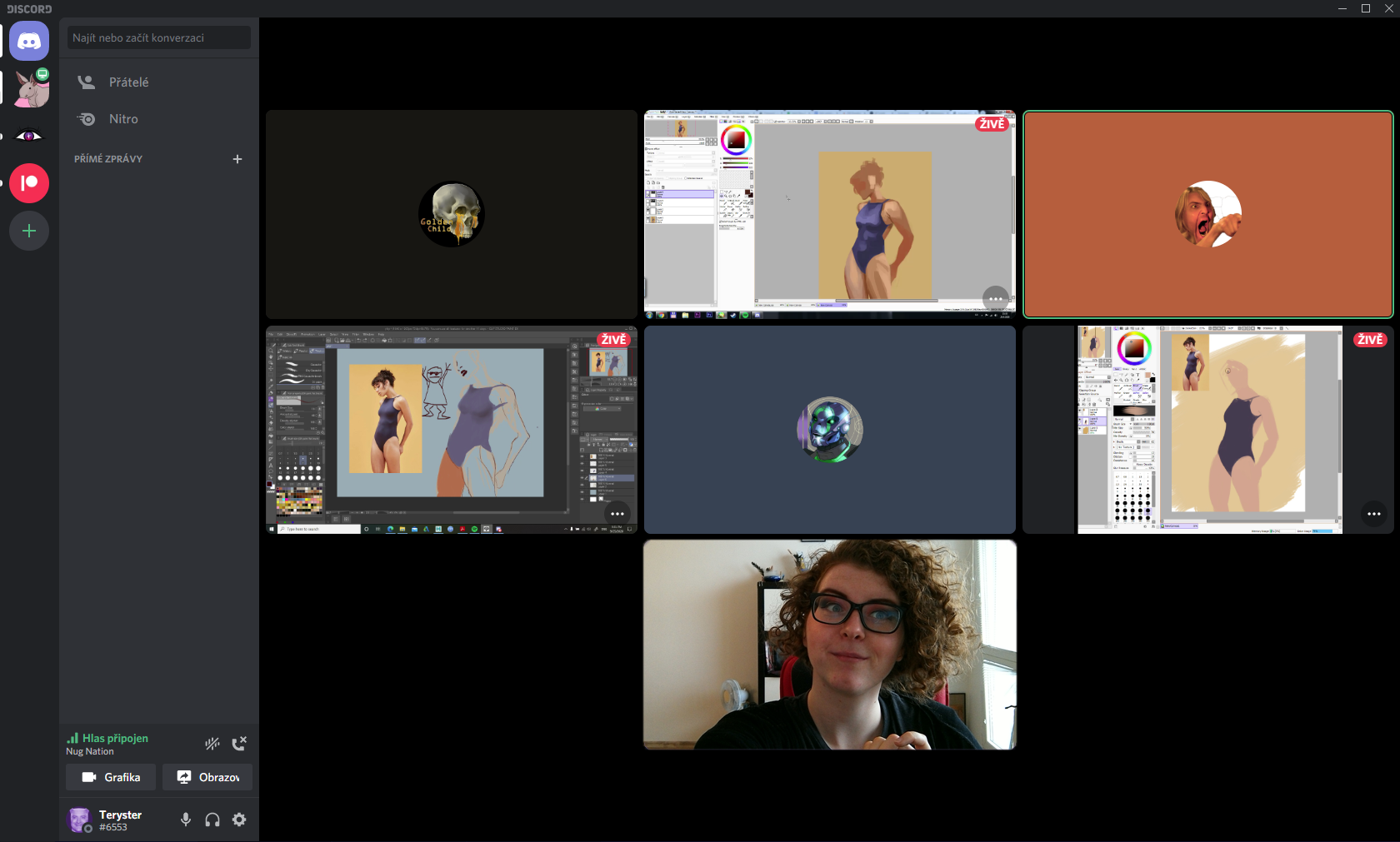Viewport: 1400px width, 842px height.
Task: Open options on bottom right stream
Action: coord(1373,514)
